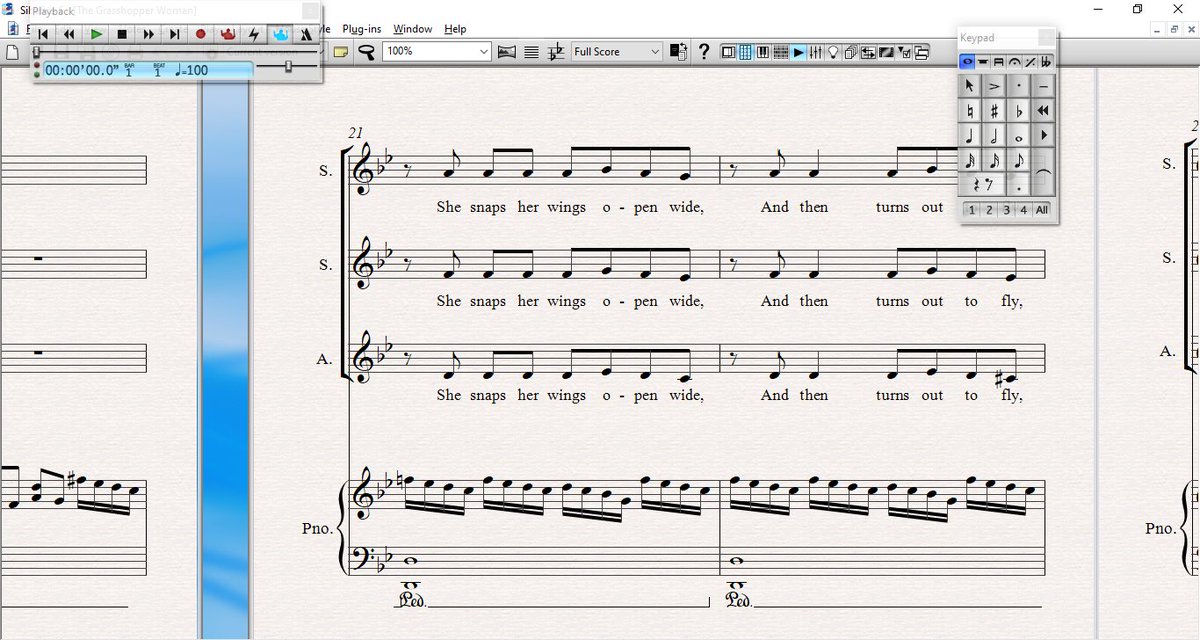Screen dimensions: 1200x640
Task: Click the light bulb Ideas icon
Action: [x=833, y=52]
